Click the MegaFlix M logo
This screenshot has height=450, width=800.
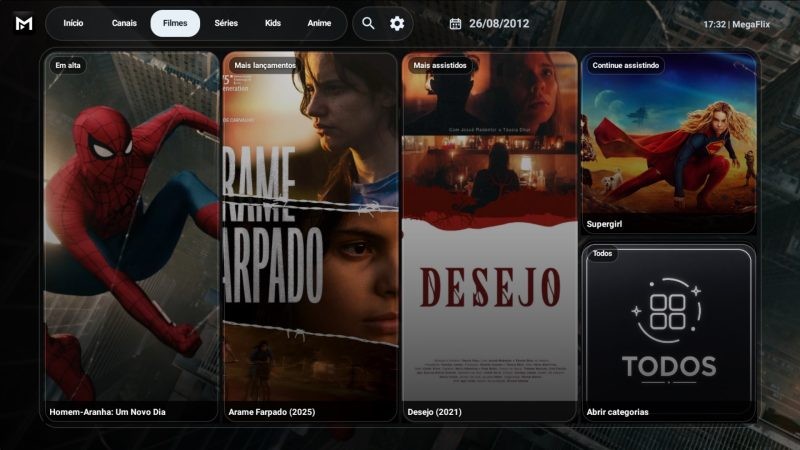click(23, 23)
